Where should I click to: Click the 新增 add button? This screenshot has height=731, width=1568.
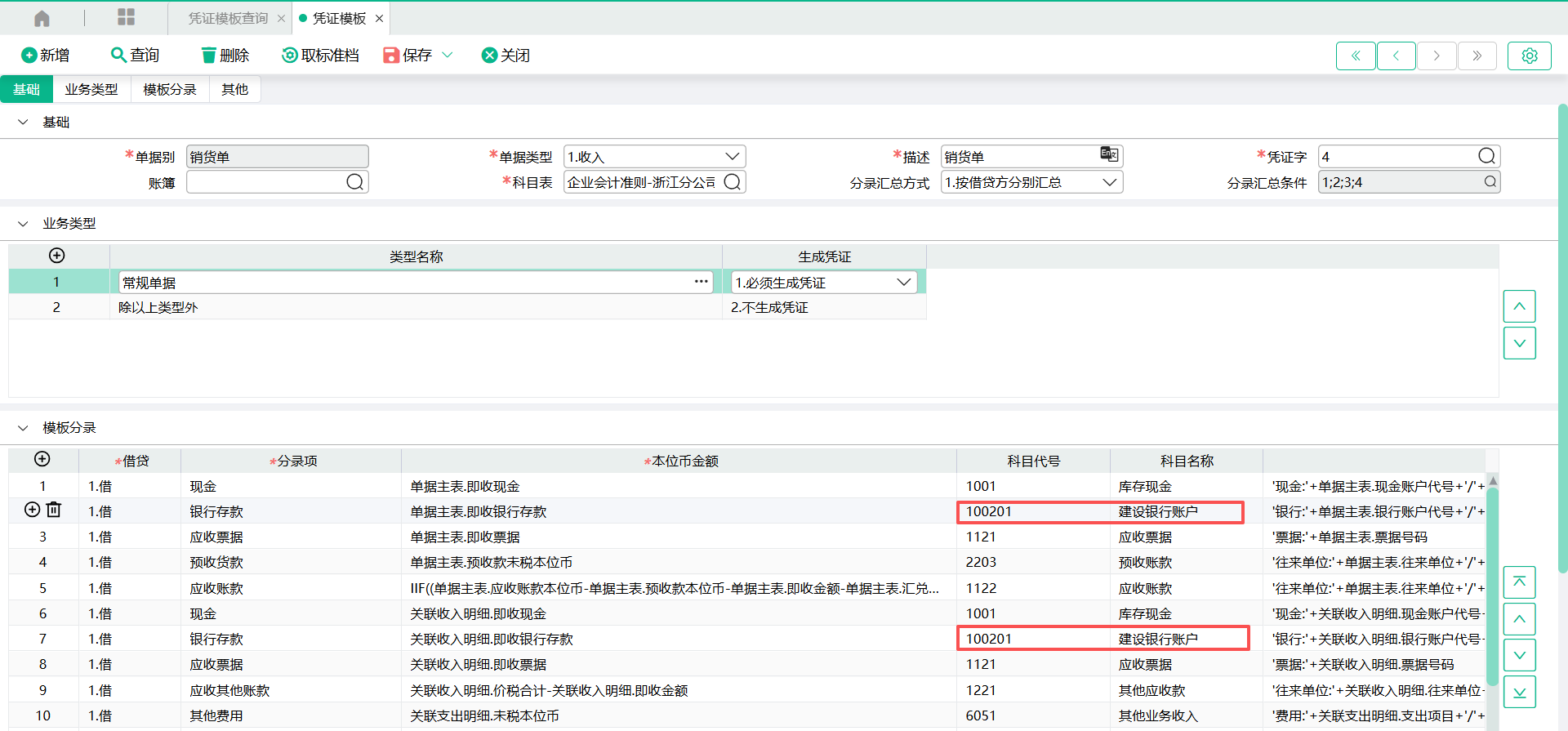click(x=45, y=55)
